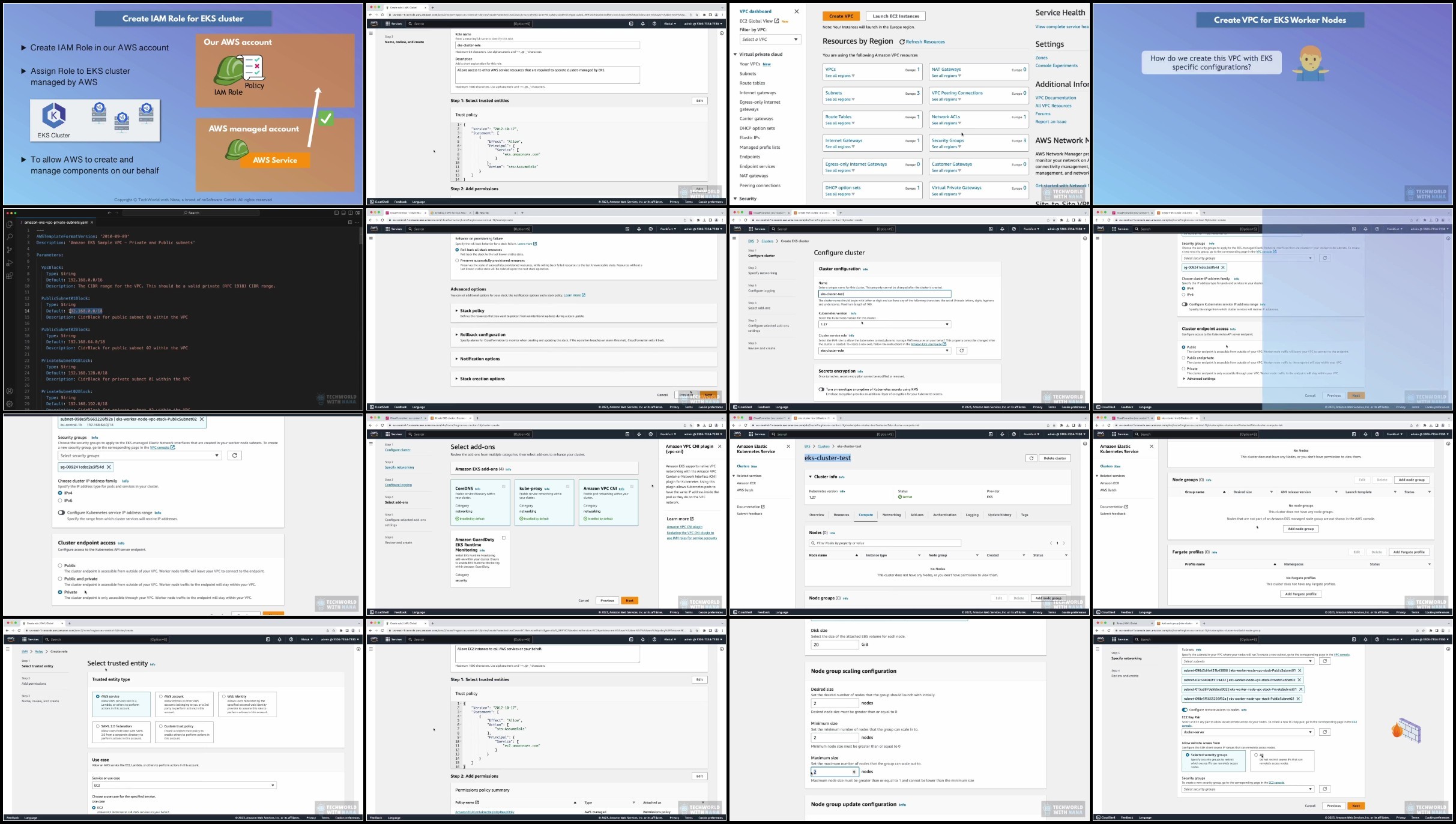Open the Search icon in VS Code activity bar
Image resolution: width=1456 pixels, height=824 pixels.
(x=10, y=237)
